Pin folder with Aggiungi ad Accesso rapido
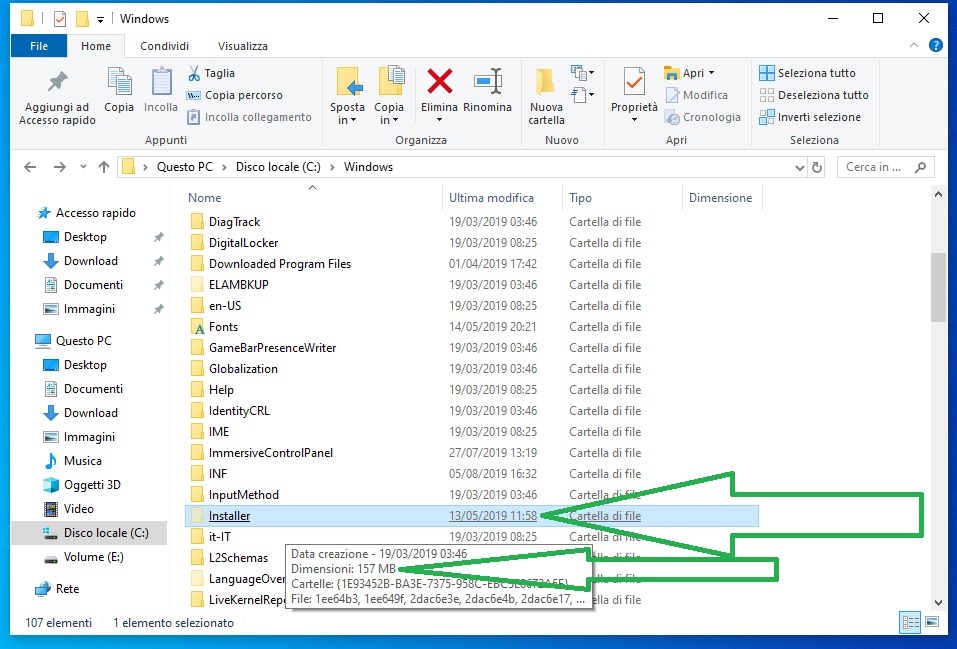The image size is (957, 649). [x=57, y=96]
